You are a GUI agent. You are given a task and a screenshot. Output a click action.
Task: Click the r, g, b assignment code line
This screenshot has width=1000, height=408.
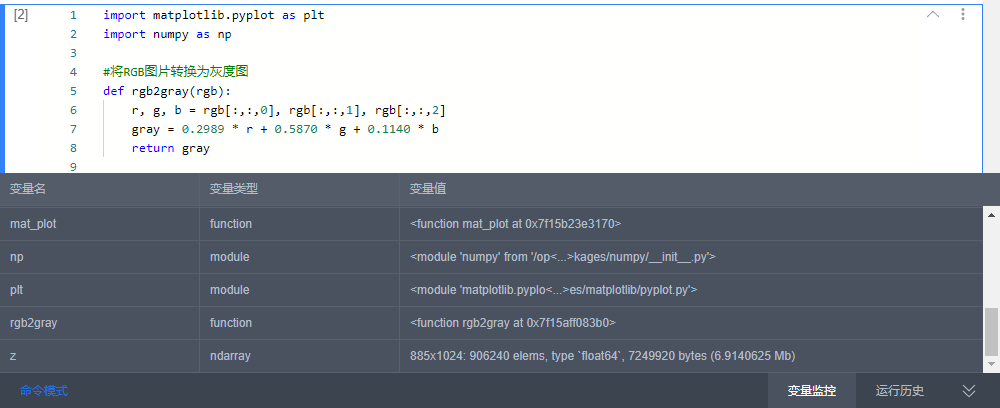pyautogui.click(x=288, y=110)
